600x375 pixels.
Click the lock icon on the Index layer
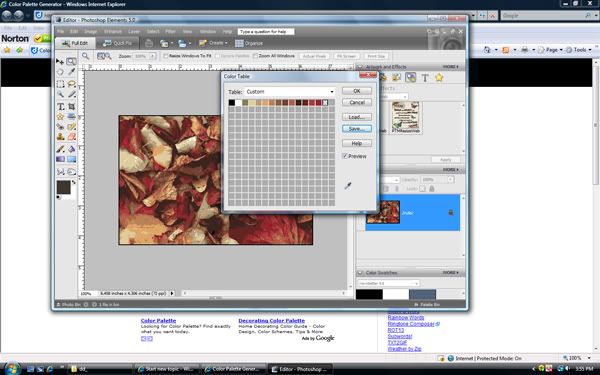pyautogui.click(x=451, y=212)
